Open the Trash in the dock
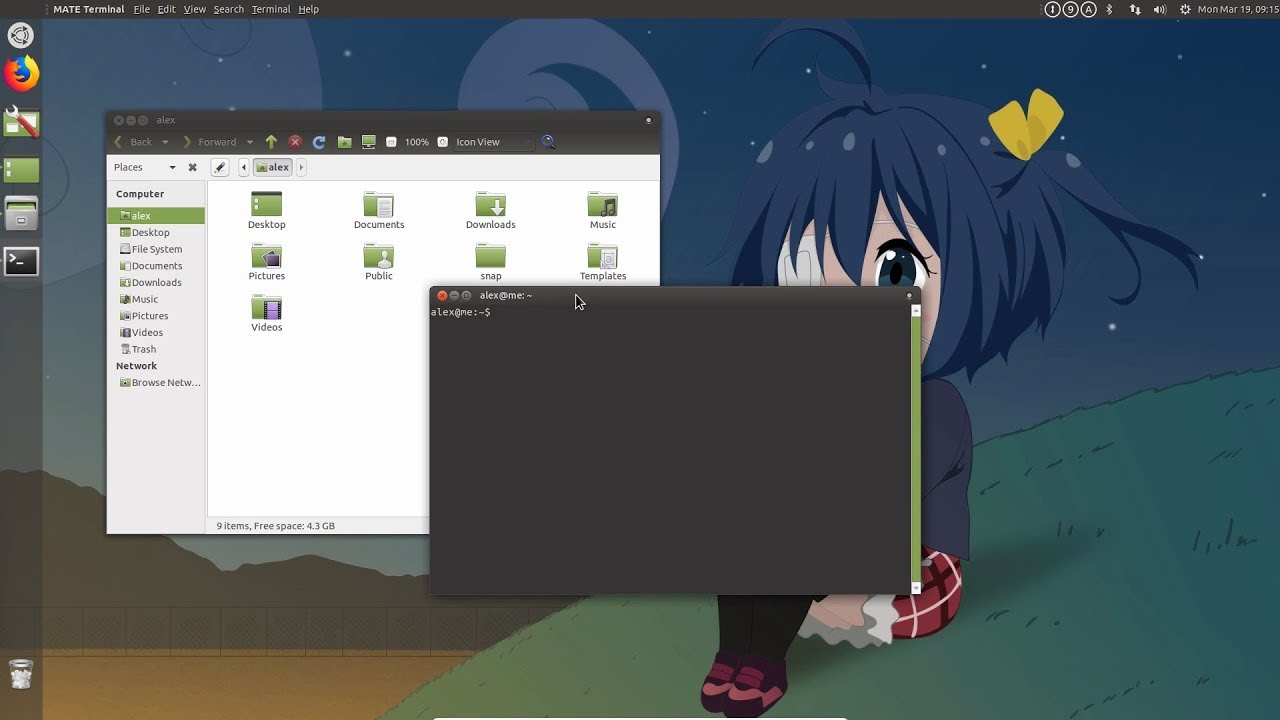 (21, 674)
